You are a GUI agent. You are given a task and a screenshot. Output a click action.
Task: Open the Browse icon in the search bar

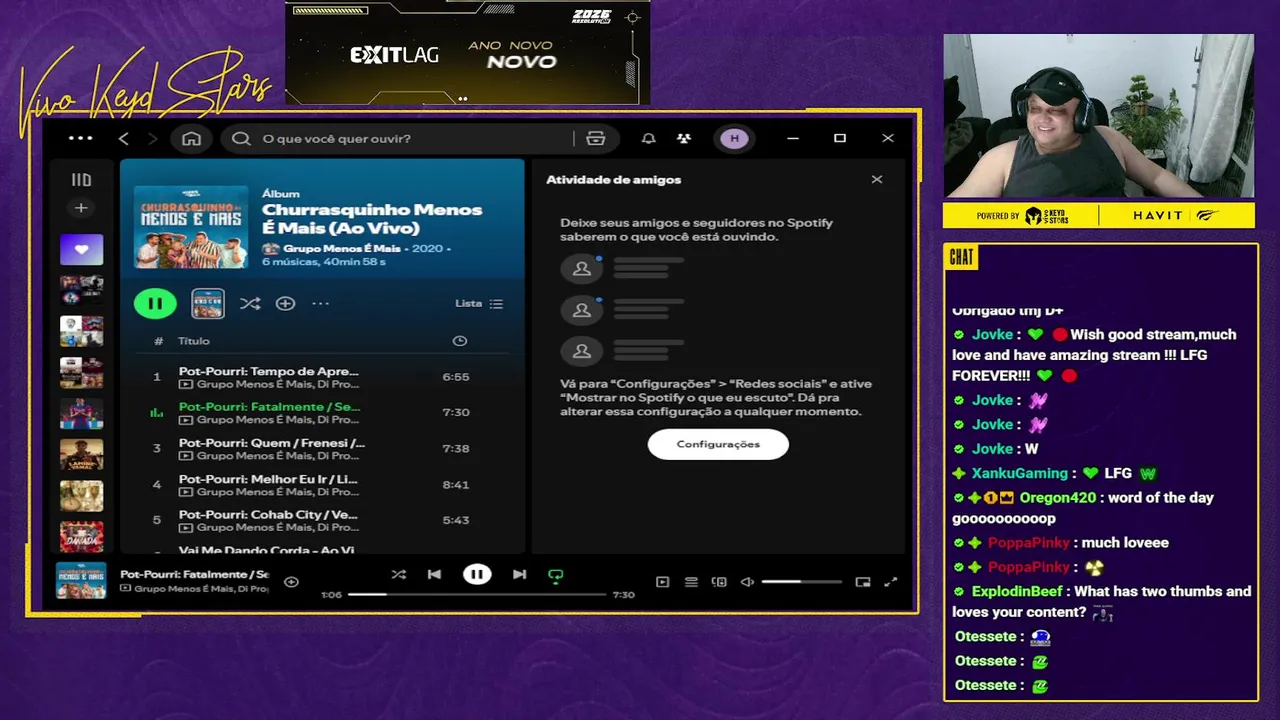[x=596, y=138]
